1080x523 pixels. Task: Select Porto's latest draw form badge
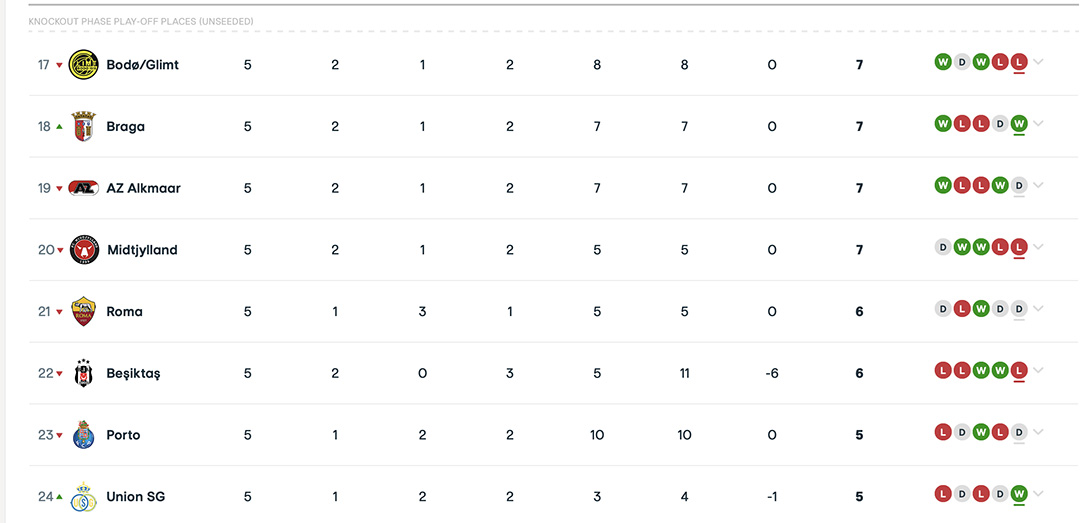pyautogui.click(x=1019, y=432)
